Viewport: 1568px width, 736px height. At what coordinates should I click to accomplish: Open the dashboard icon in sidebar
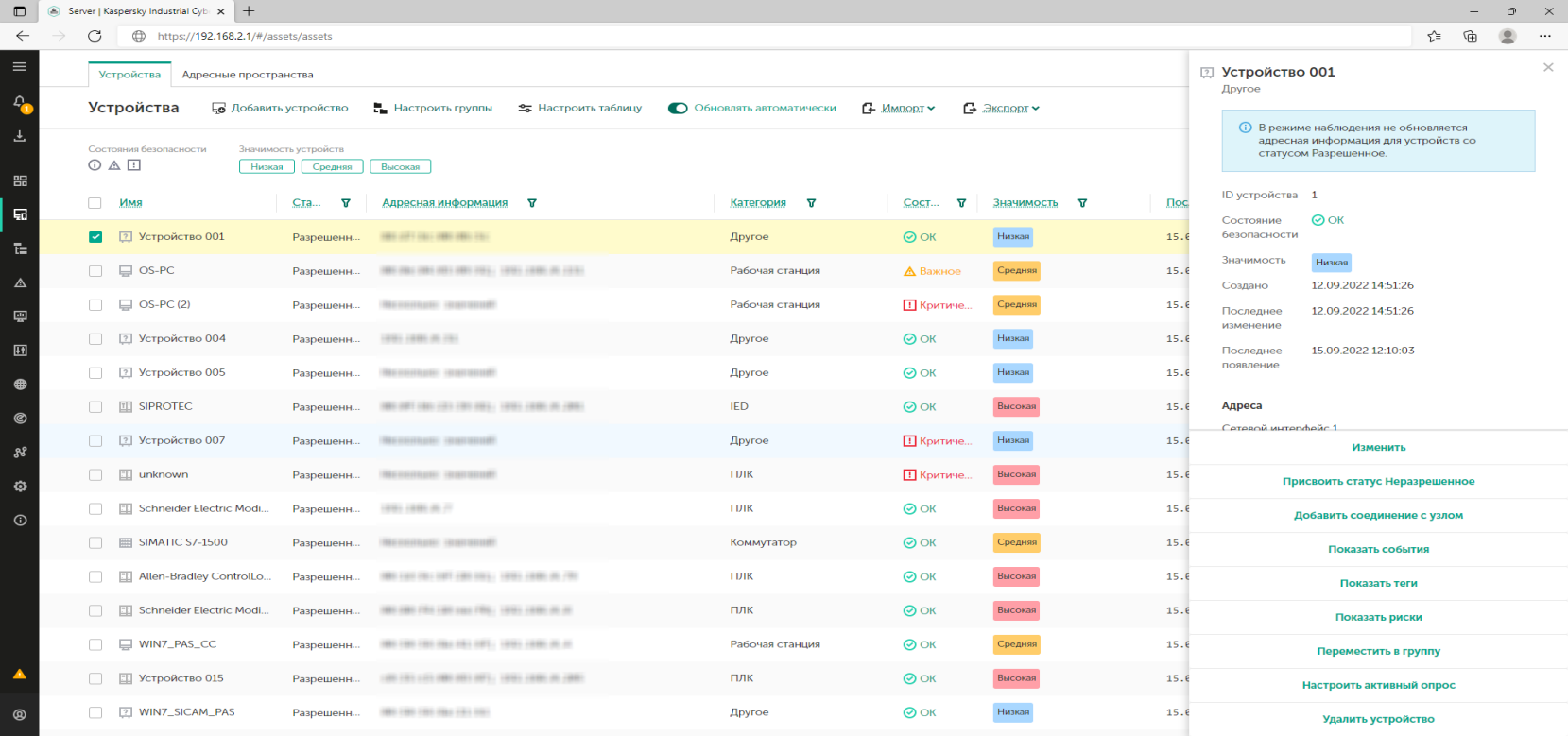click(20, 180)
